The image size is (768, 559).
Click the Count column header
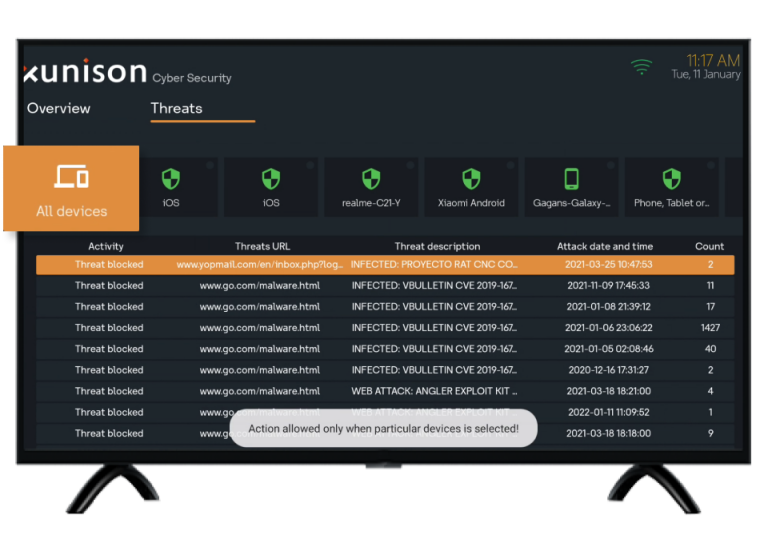(709, 246)
